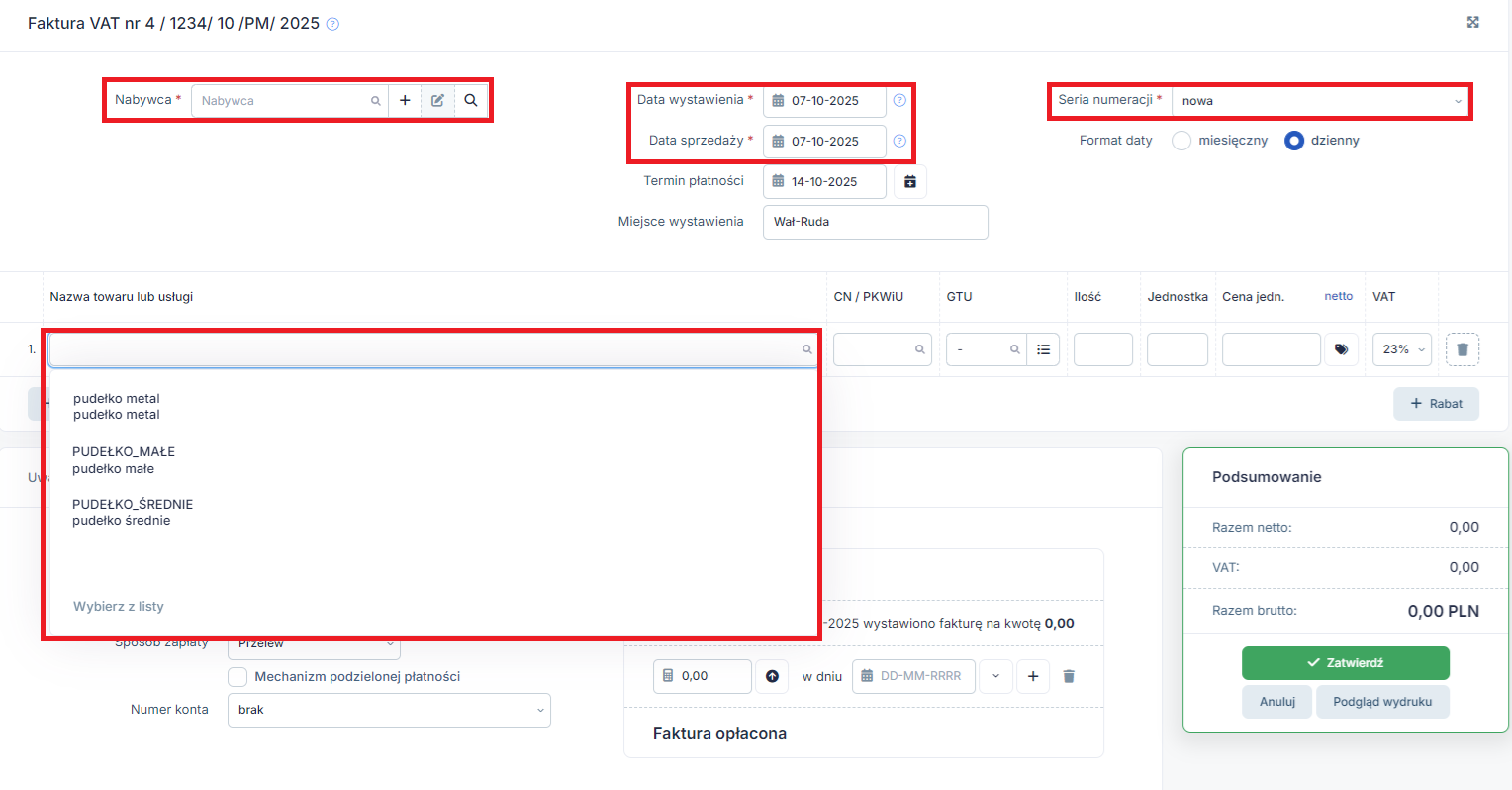
Task: Choose PUDEŁKO_ŚREDNIE from the product suggestions
Action: coord(133,512)
